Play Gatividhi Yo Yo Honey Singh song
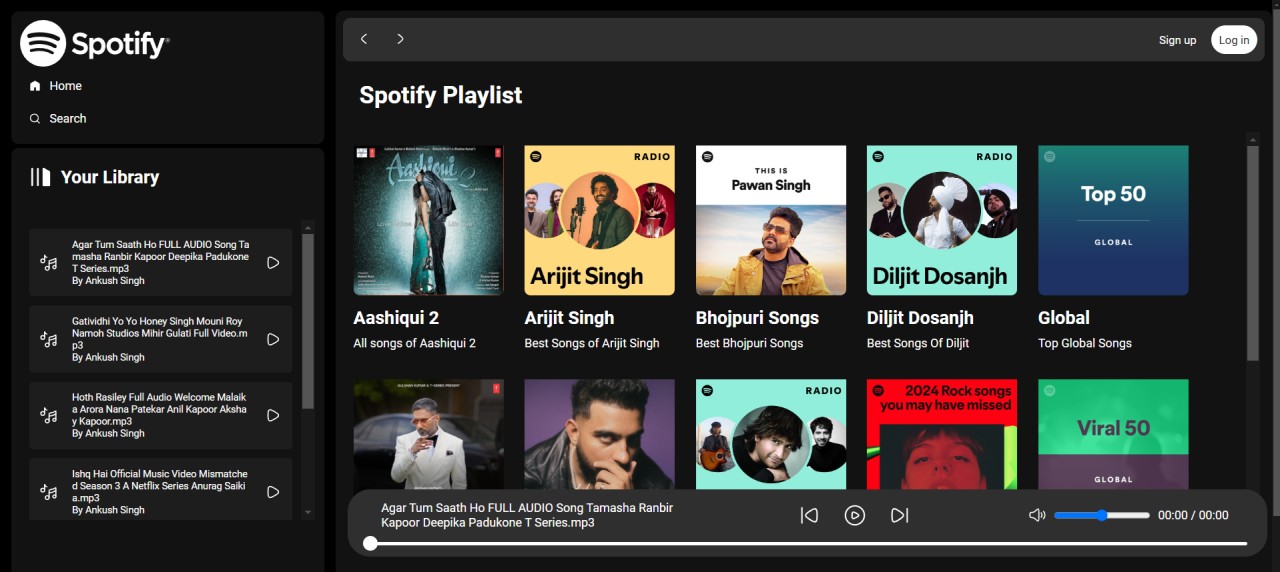This screenshot has width=1280, height=572. [273, 339]
